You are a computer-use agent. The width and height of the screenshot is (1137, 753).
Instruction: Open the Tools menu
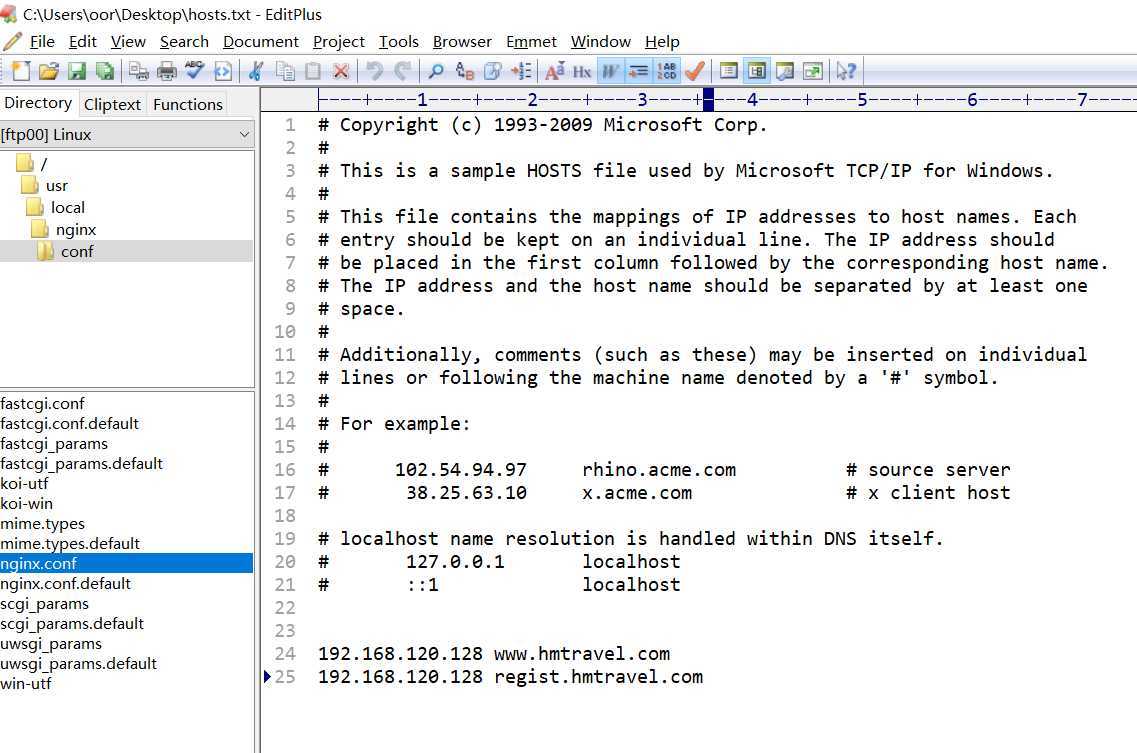[399, 41]
